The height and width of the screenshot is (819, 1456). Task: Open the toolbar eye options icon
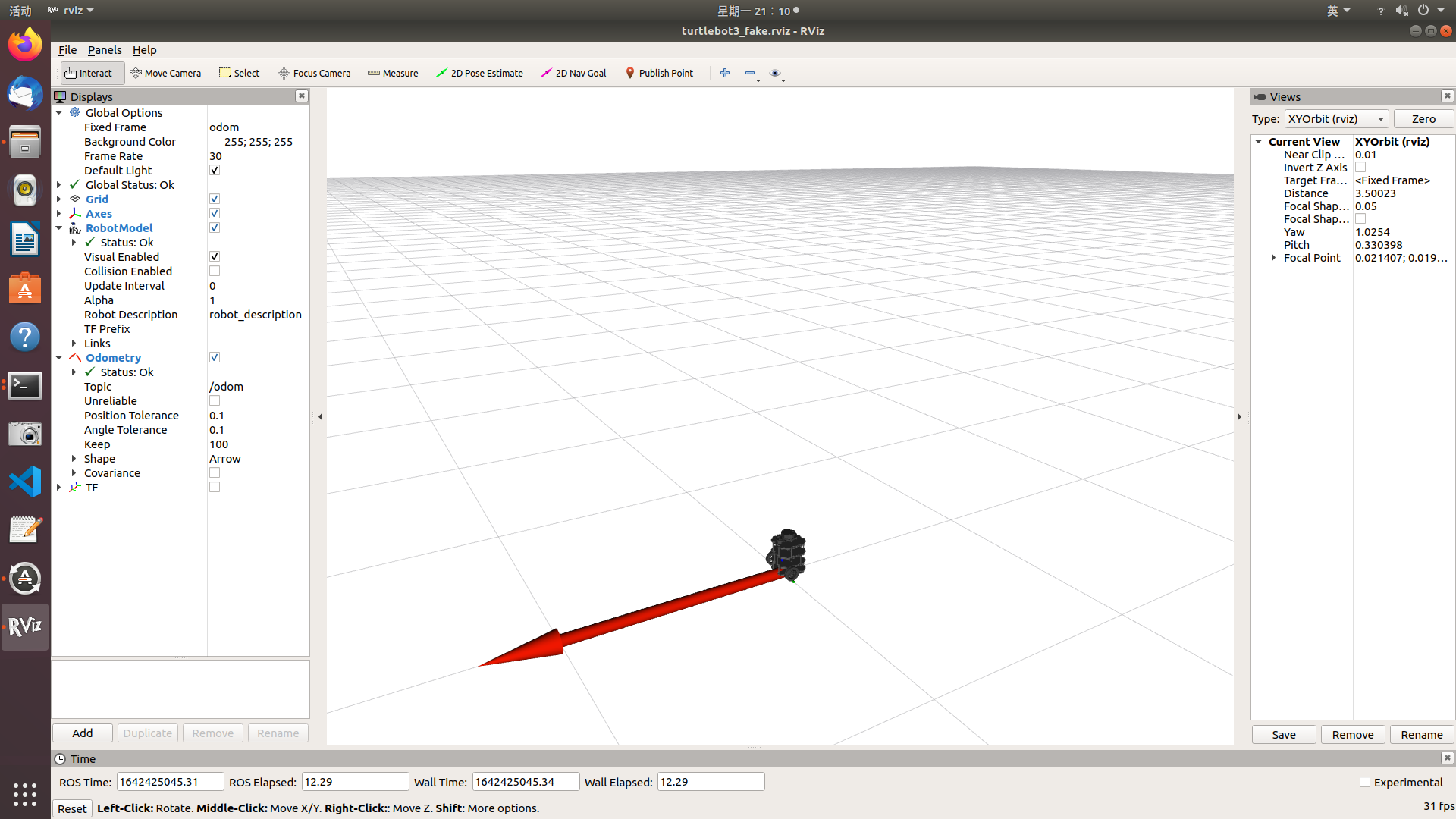[x=776, y=73]
